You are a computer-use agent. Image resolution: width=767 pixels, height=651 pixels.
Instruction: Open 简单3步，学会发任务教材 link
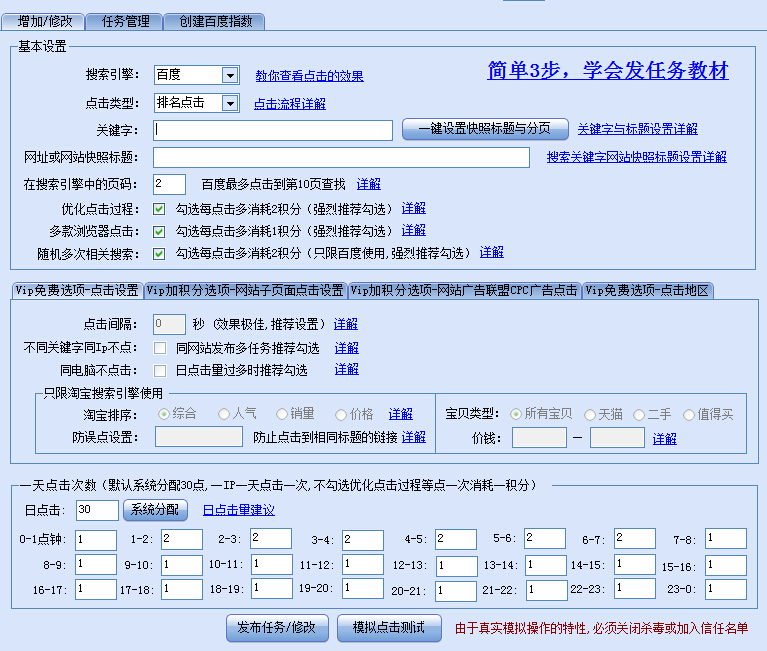608,70
